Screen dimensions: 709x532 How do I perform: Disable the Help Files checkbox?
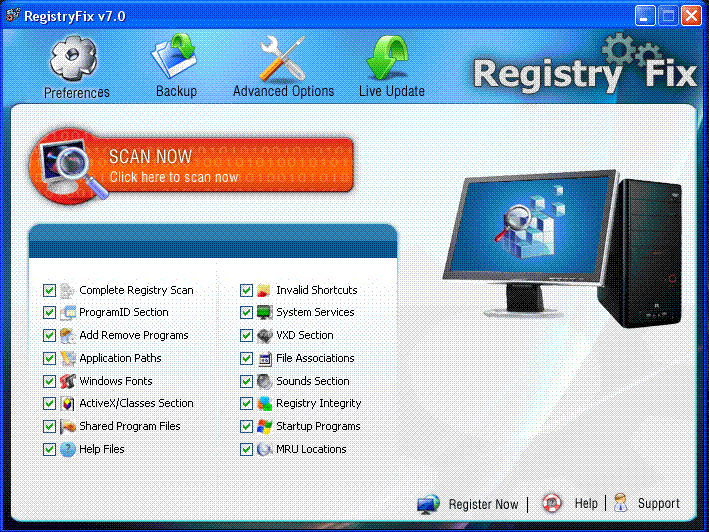pyautogui.click(x=49, y=449)
